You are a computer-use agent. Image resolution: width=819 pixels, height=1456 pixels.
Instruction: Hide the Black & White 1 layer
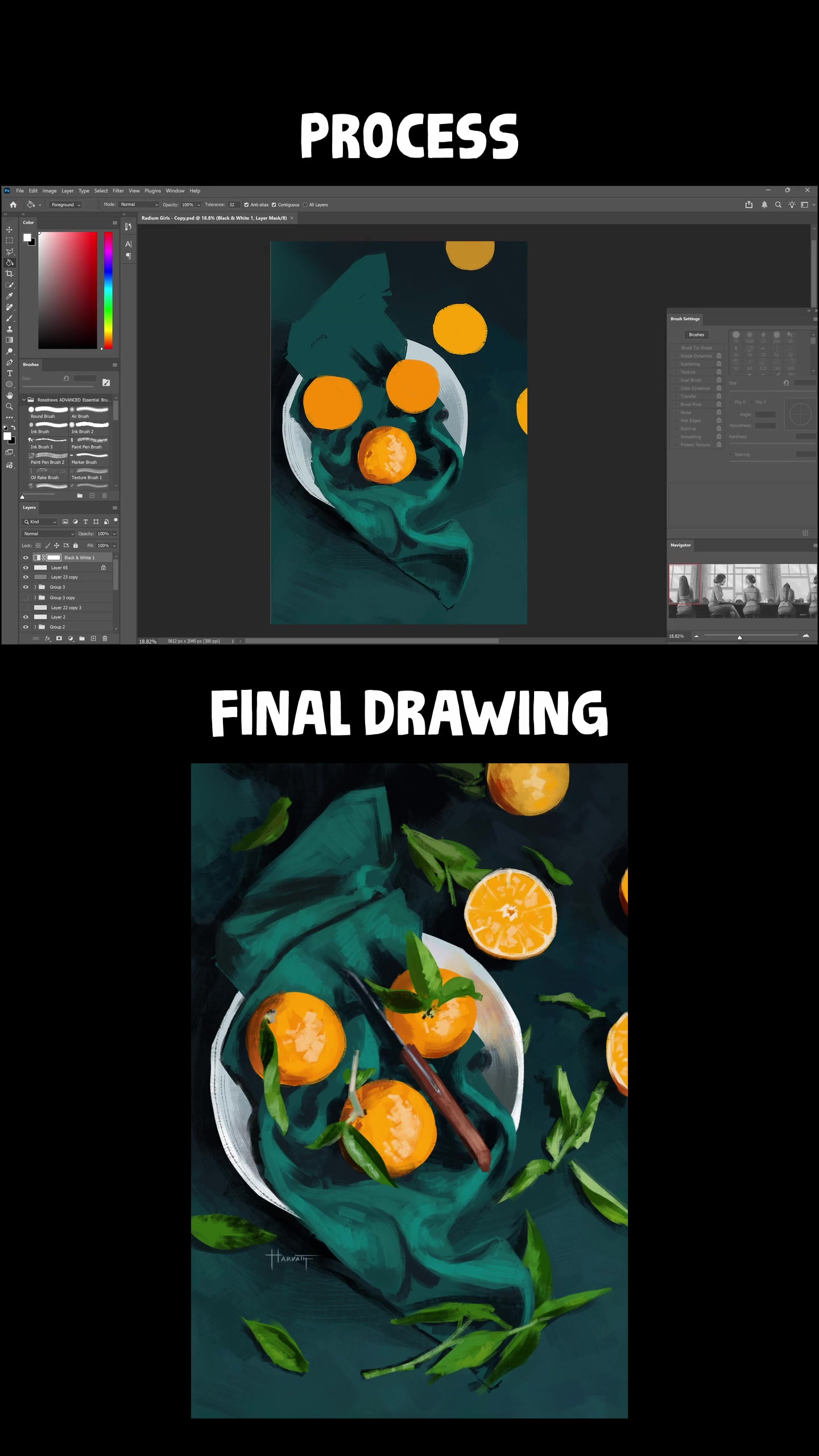(26, 557)
